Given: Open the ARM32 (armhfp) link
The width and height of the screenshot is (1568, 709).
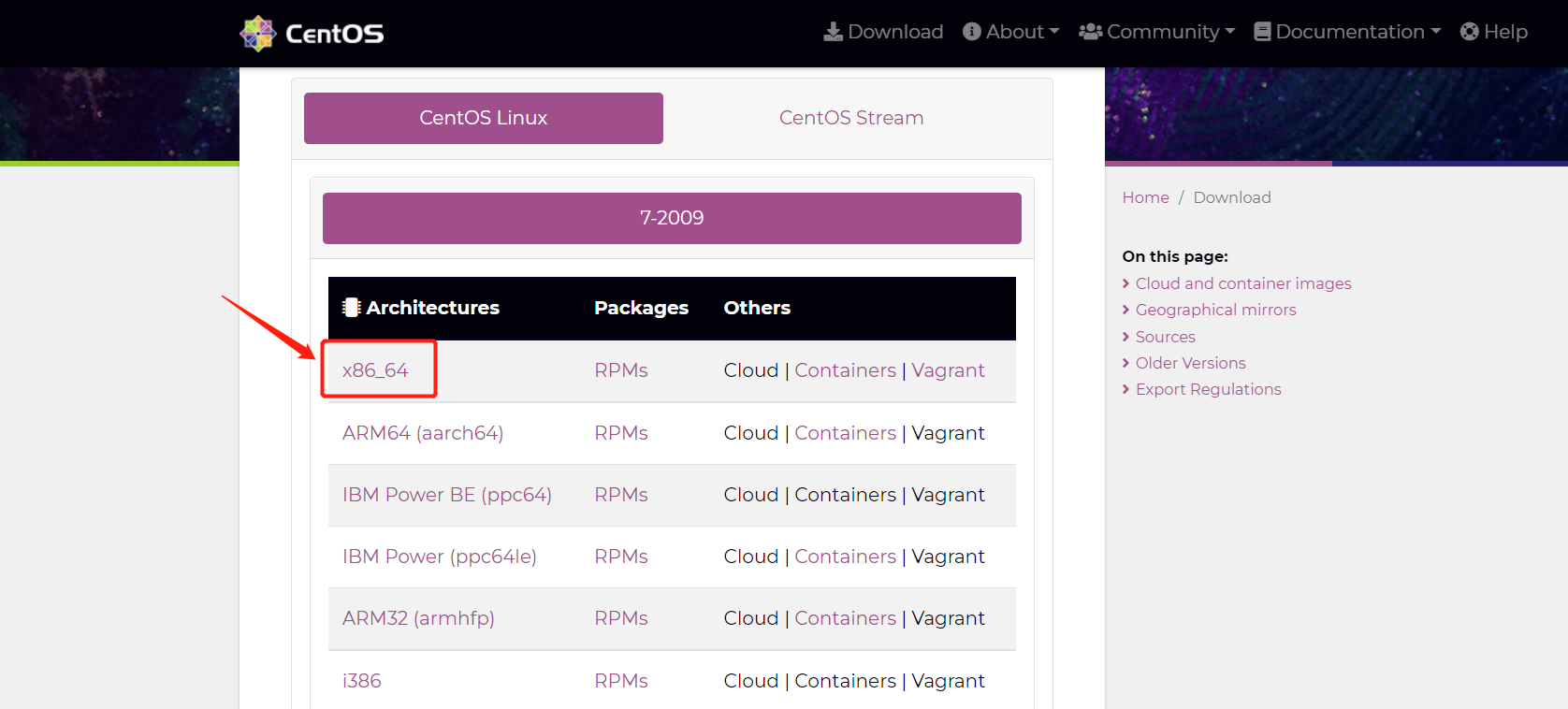Looking at the screenshot, I should pos(418,618).
